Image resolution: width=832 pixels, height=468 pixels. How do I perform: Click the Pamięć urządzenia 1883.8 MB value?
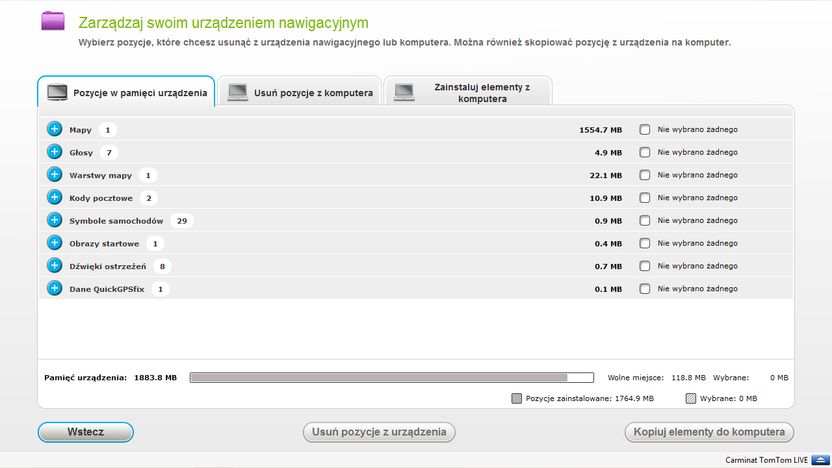(x=155, y=378)
